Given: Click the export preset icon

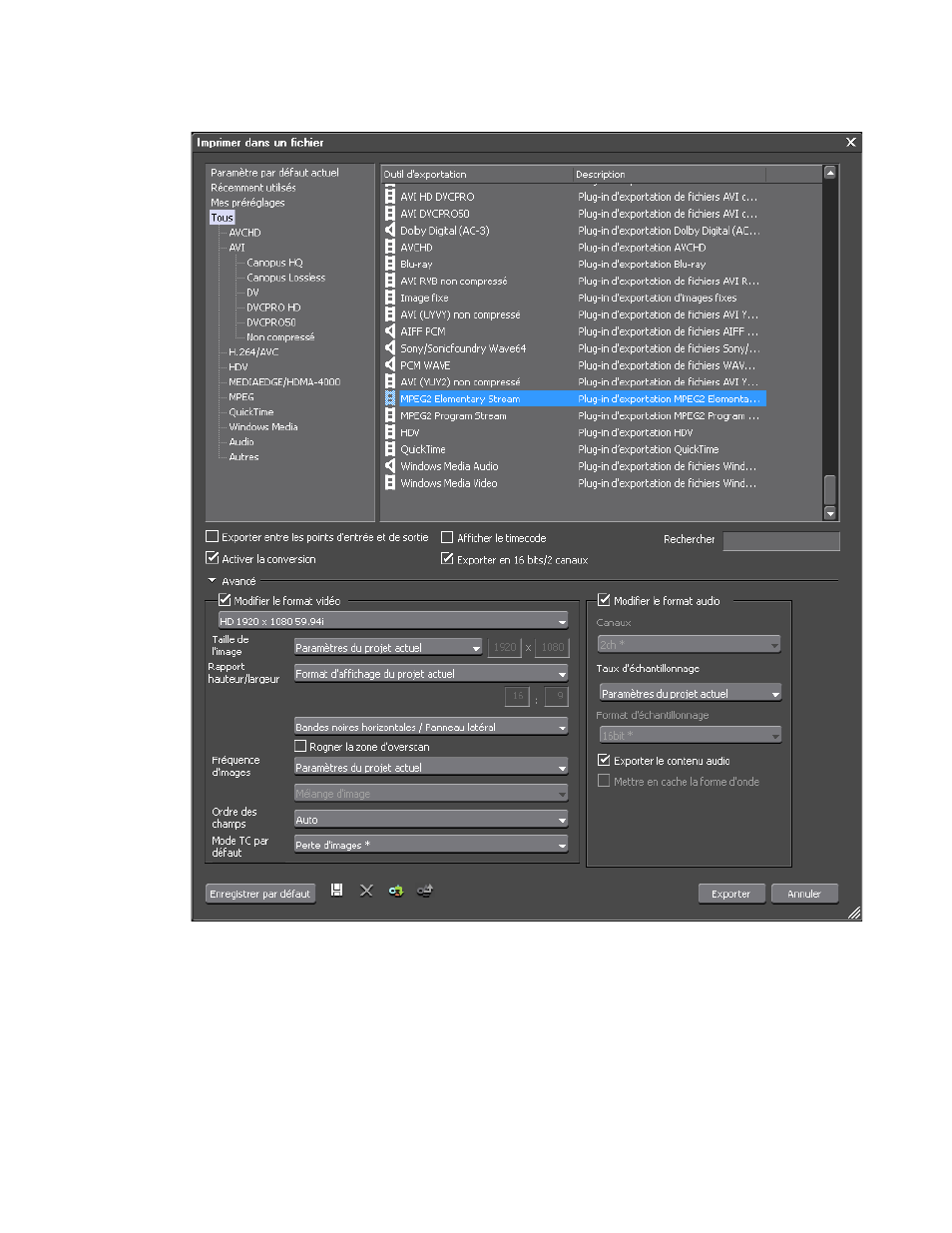Looking at the screenshot, I should tap(425, 890).
